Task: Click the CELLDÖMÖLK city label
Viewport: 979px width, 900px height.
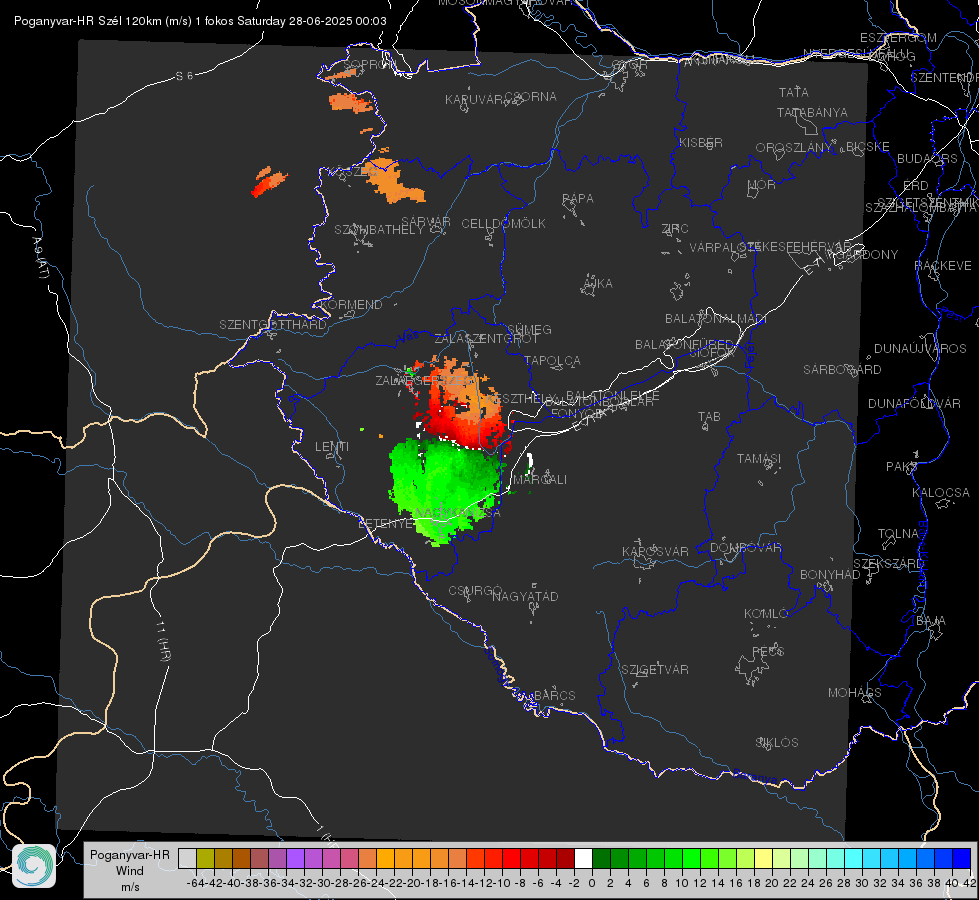Action: [504, 224]
